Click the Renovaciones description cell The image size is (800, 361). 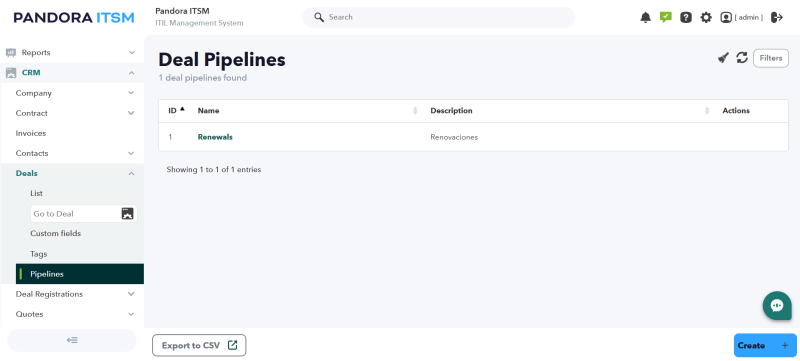[454, 137]
